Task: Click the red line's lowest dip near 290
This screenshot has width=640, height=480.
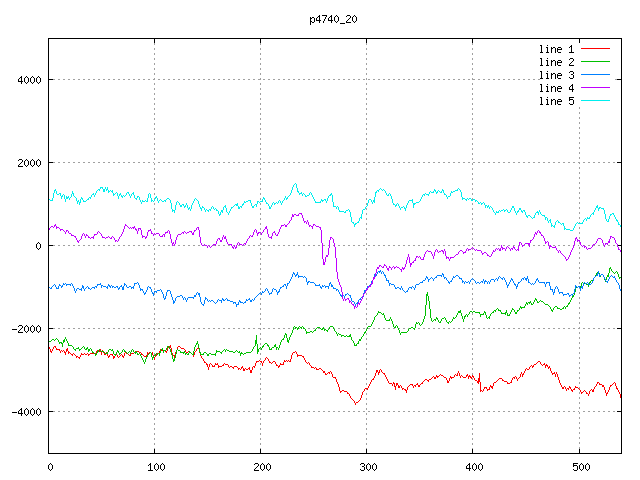Action: click(x=354, y=403)
